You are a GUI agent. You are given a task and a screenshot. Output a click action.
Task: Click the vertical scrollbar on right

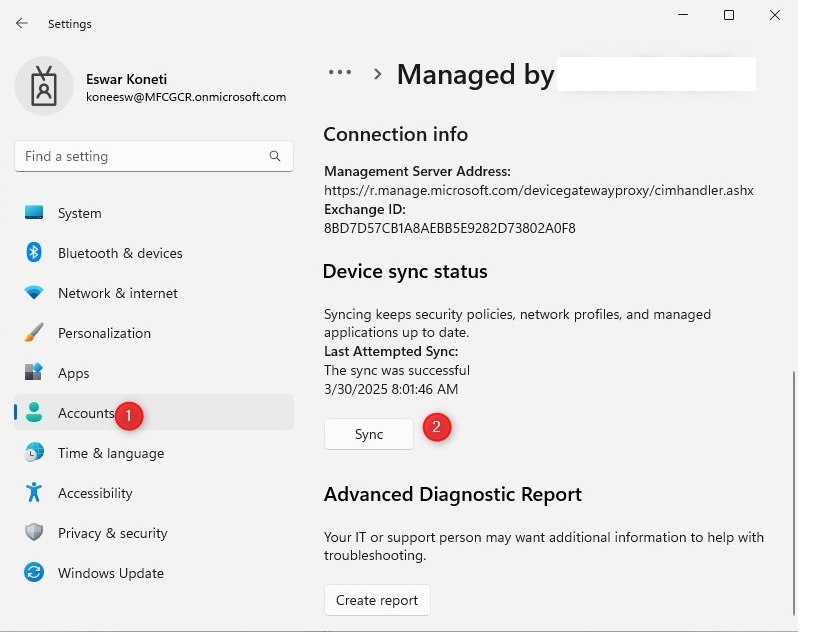(x=794, y=490)
